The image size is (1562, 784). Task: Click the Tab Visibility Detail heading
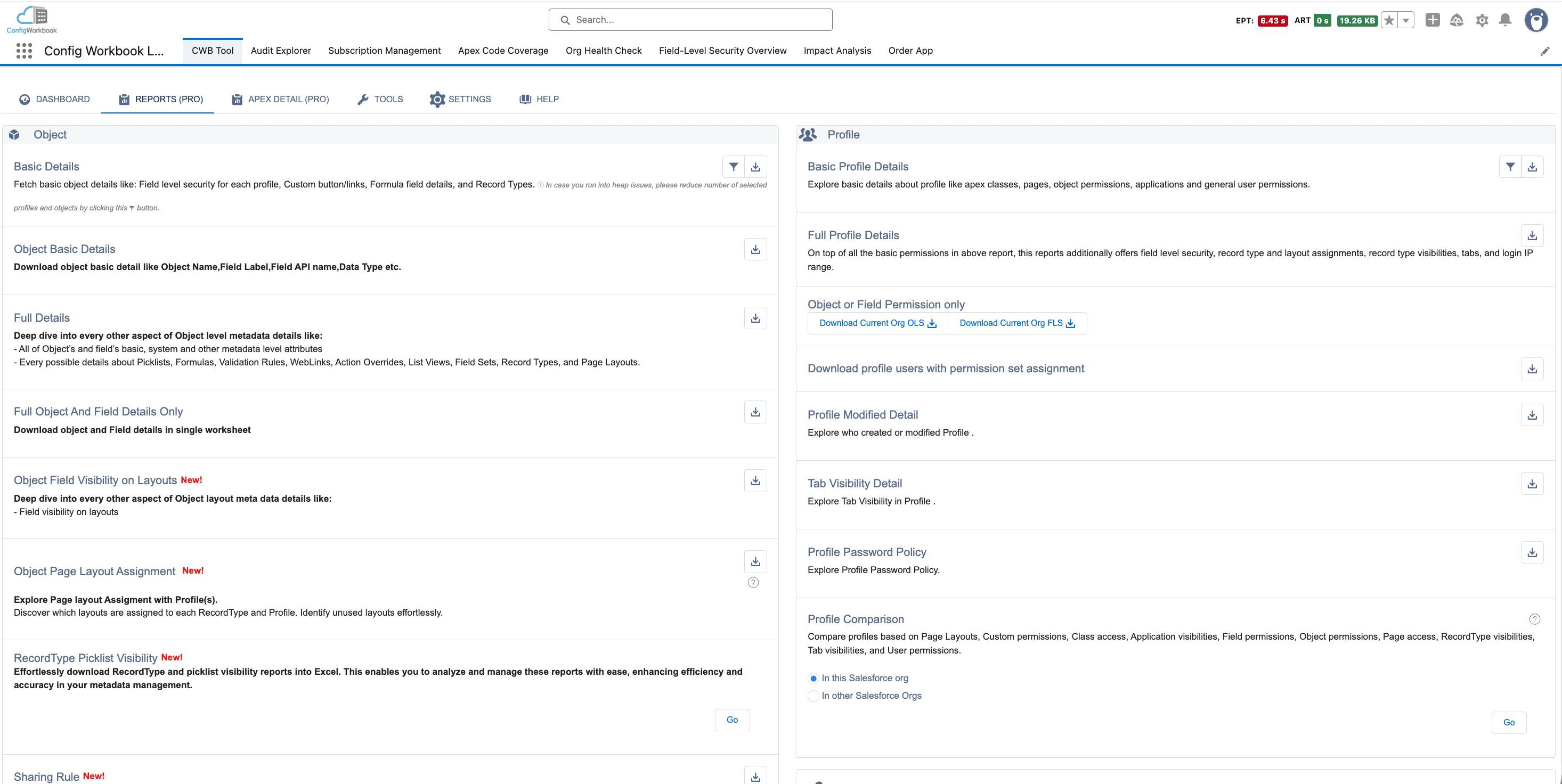855,484
